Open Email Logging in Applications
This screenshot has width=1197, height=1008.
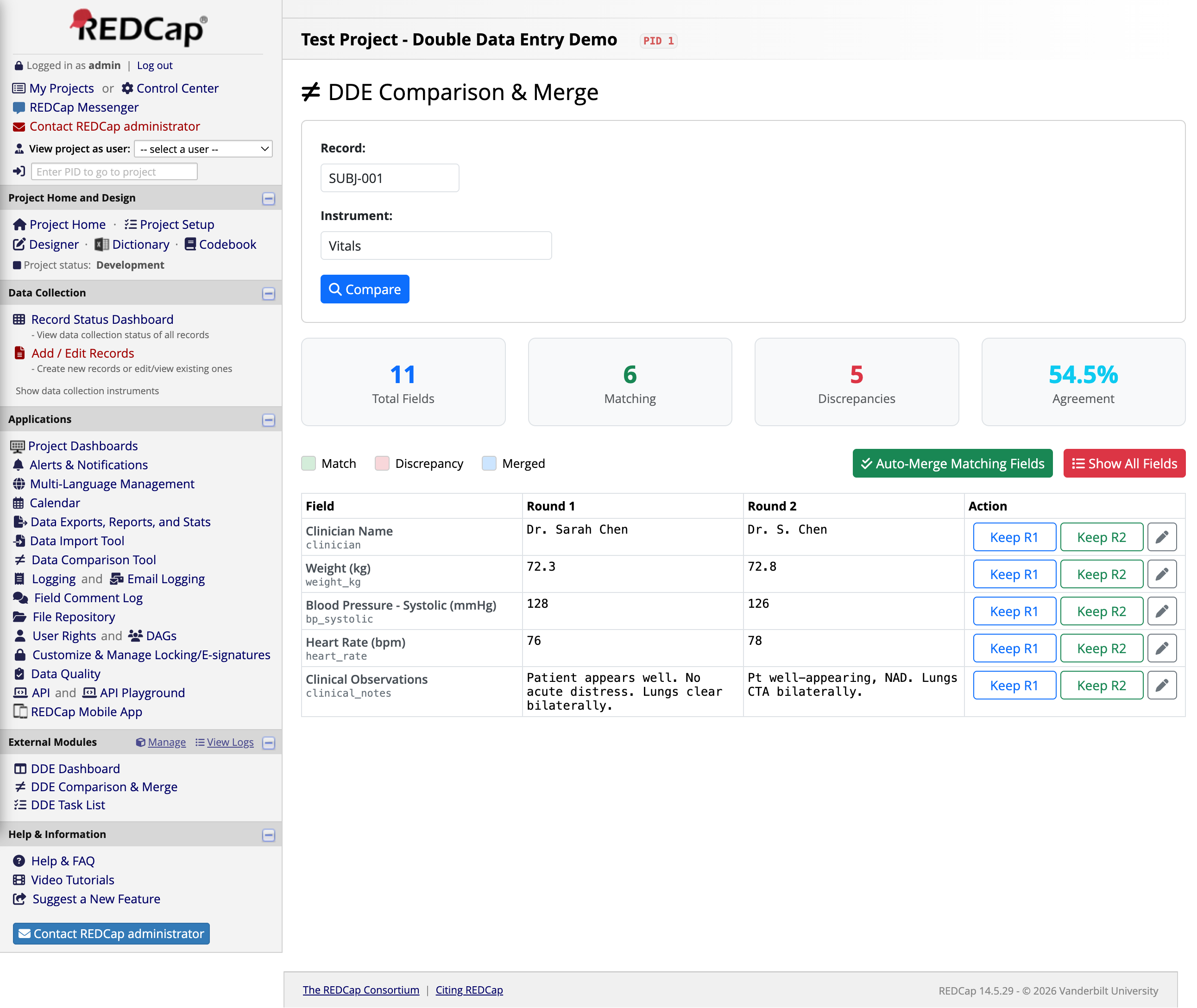[x=166, y=579]
